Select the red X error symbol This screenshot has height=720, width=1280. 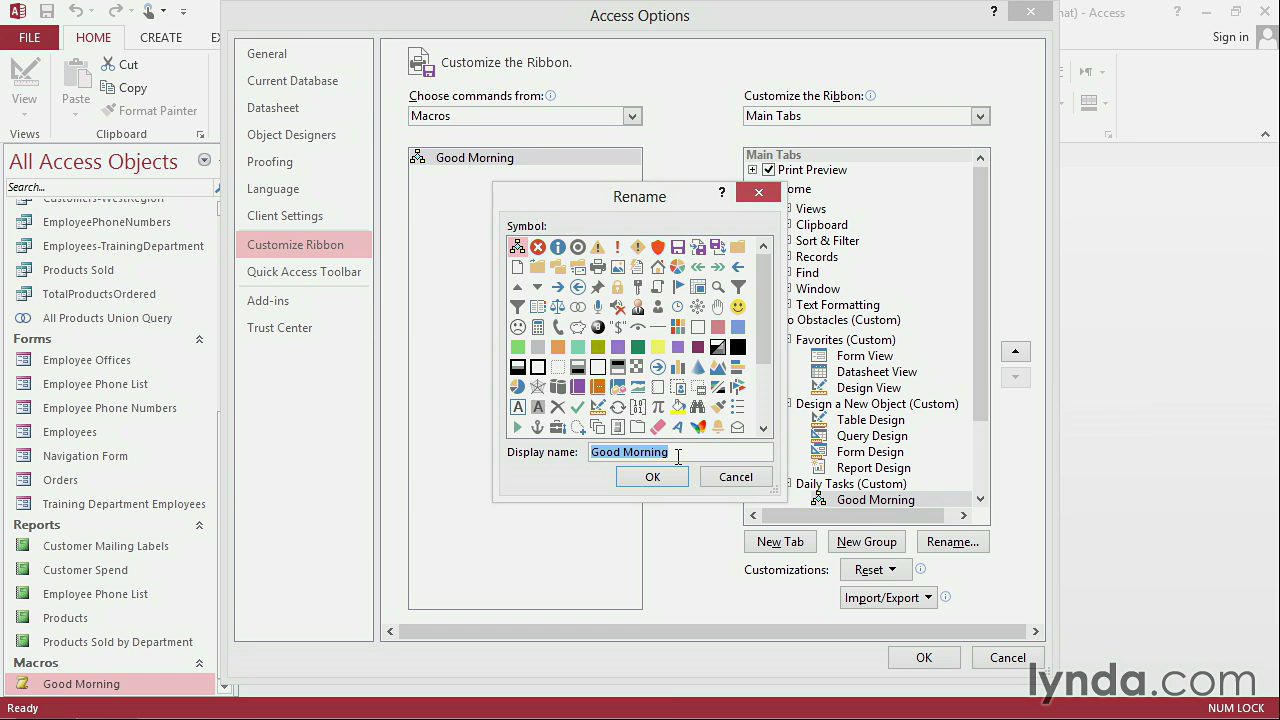[x=538, y=247]
